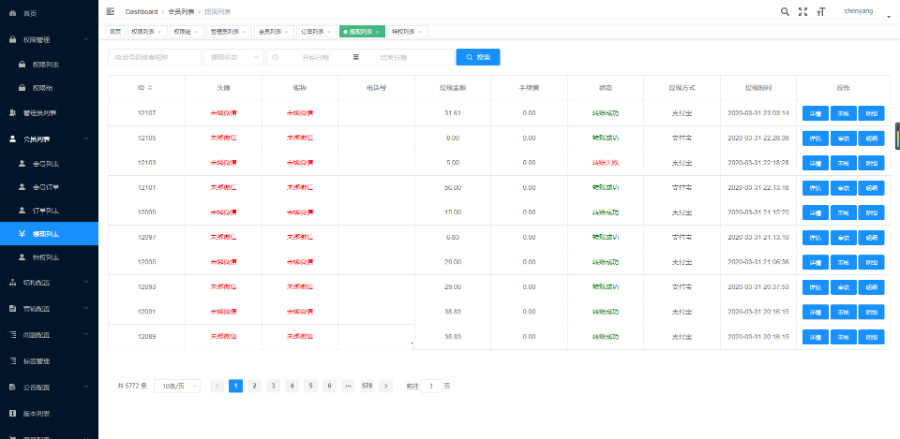Open the 10条/页 page size dropdown
Image resolution: width=900 pixels, height=439 pixels.
pyautogui.click(x=177, y=385)
